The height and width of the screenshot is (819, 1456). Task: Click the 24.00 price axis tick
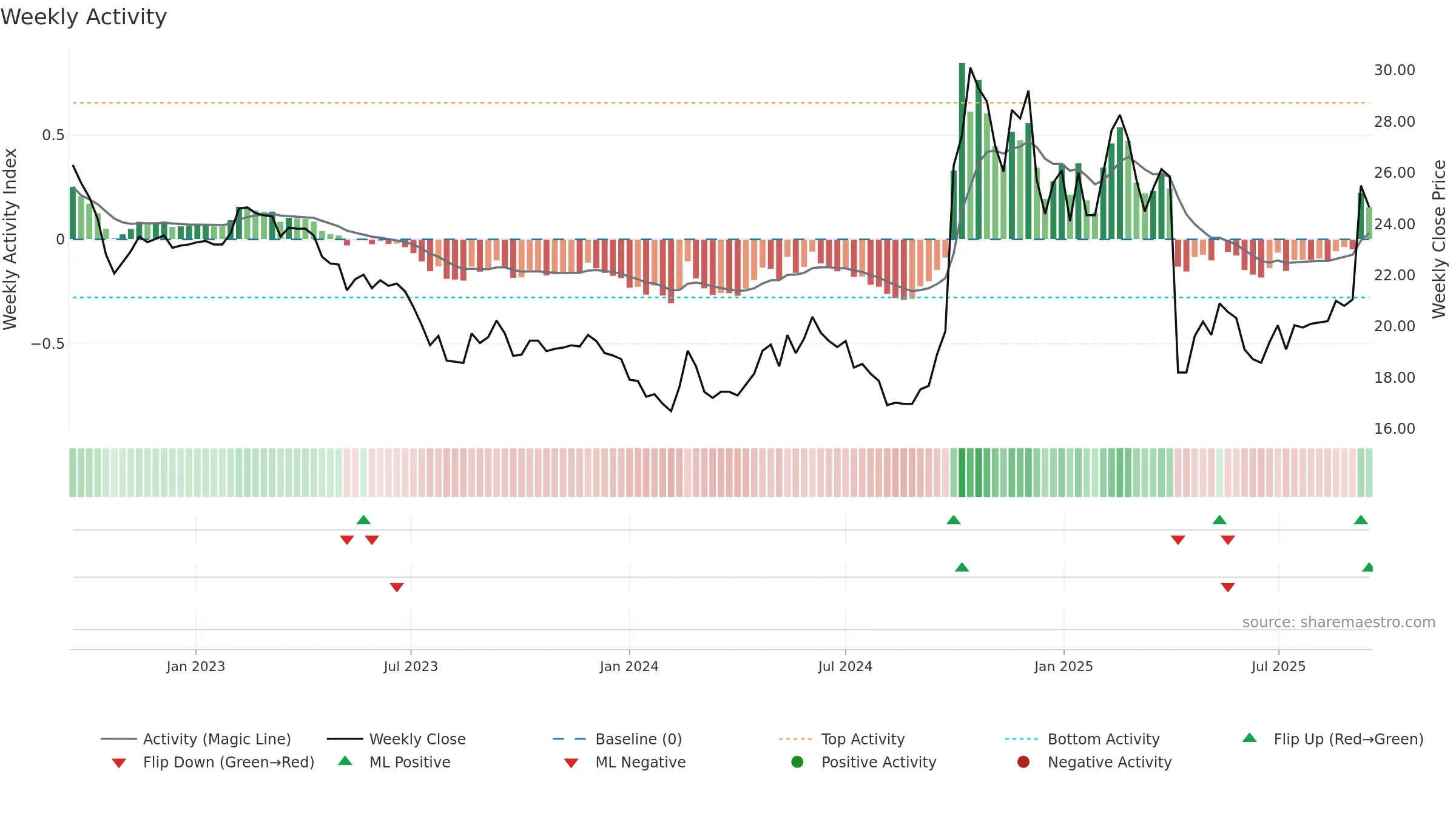[1394, 224]
